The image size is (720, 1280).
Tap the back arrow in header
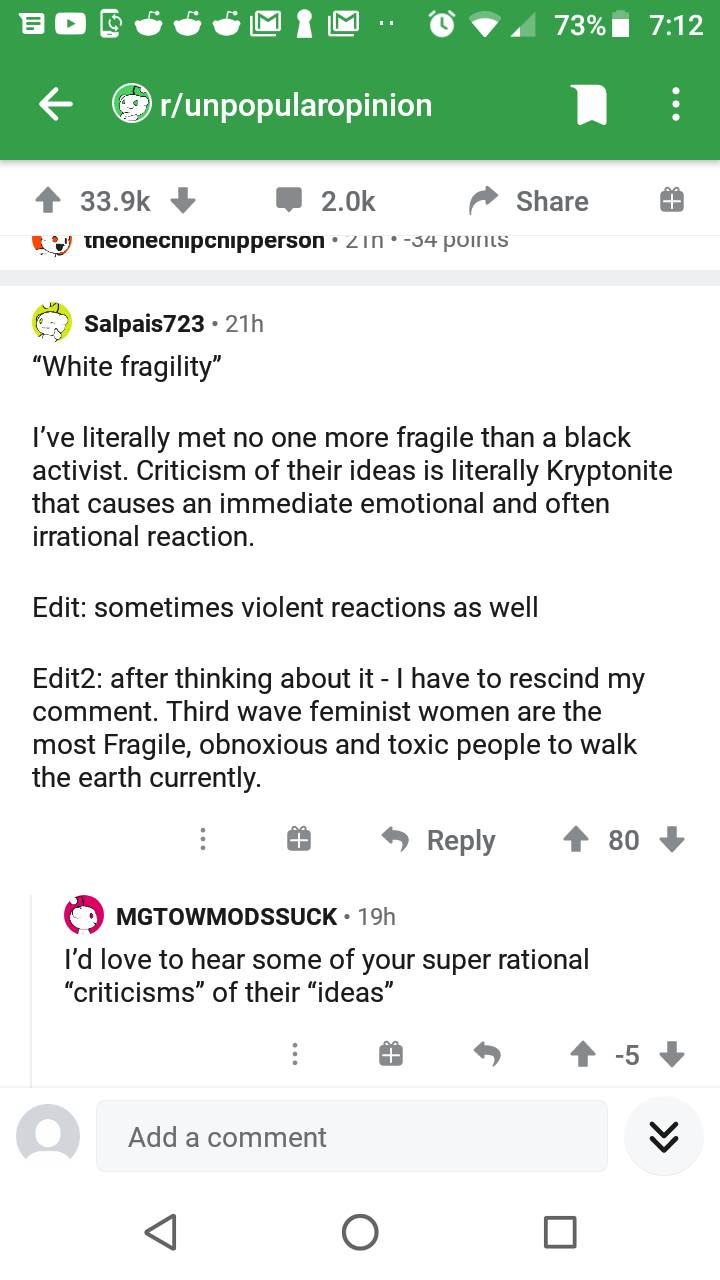pos(56,105)
